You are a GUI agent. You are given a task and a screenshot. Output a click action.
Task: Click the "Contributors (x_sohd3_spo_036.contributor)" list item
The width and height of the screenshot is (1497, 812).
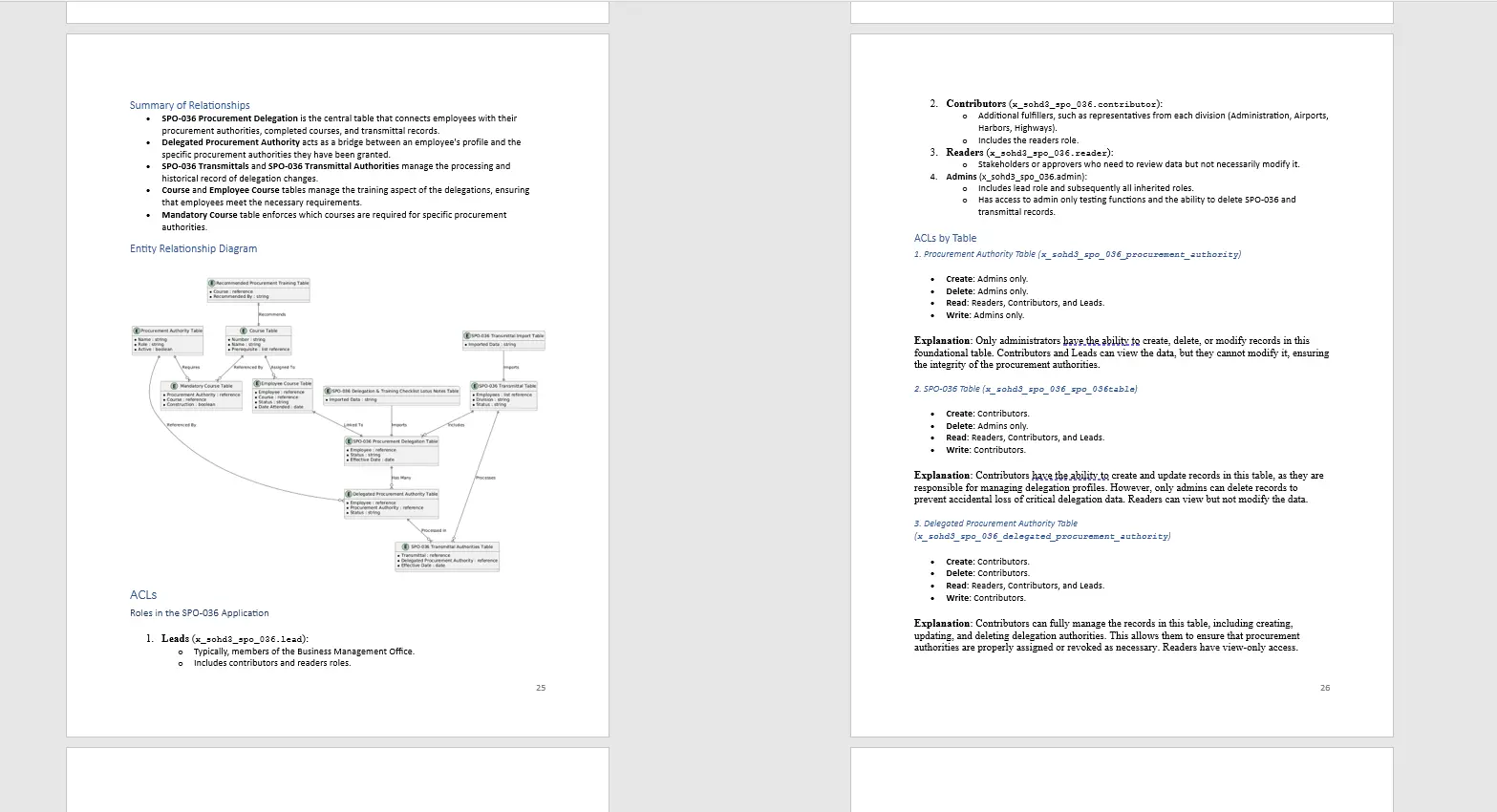click(x=1055, y=103)
